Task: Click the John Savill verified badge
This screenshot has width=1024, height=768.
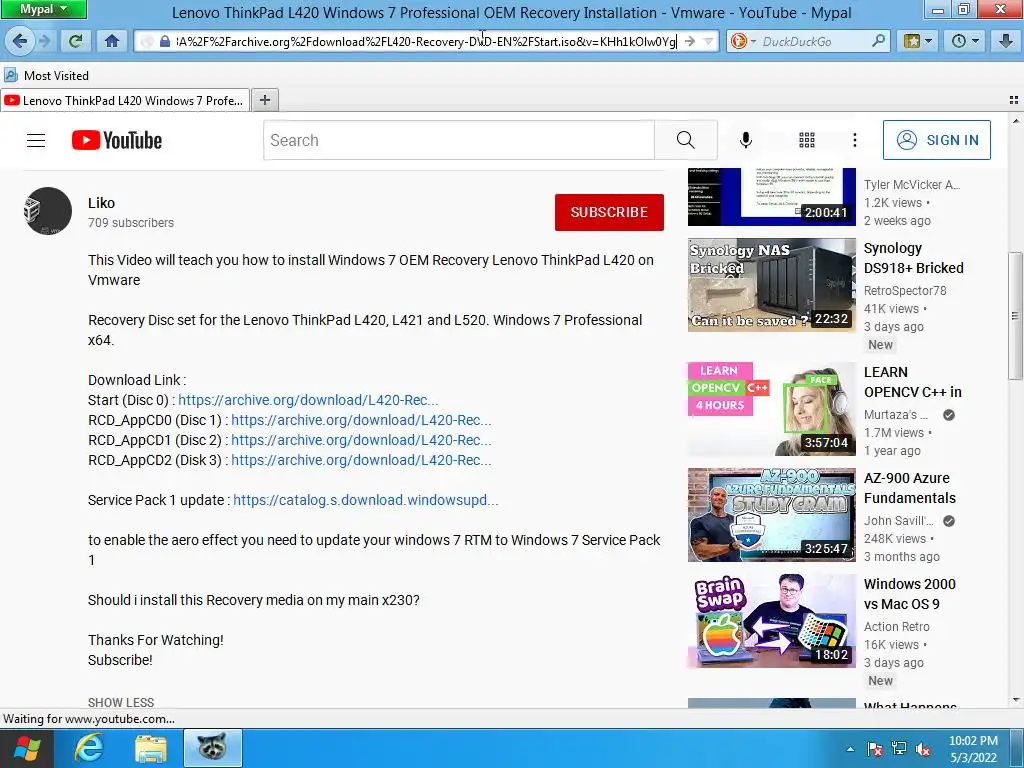Action: pos(949,520)
